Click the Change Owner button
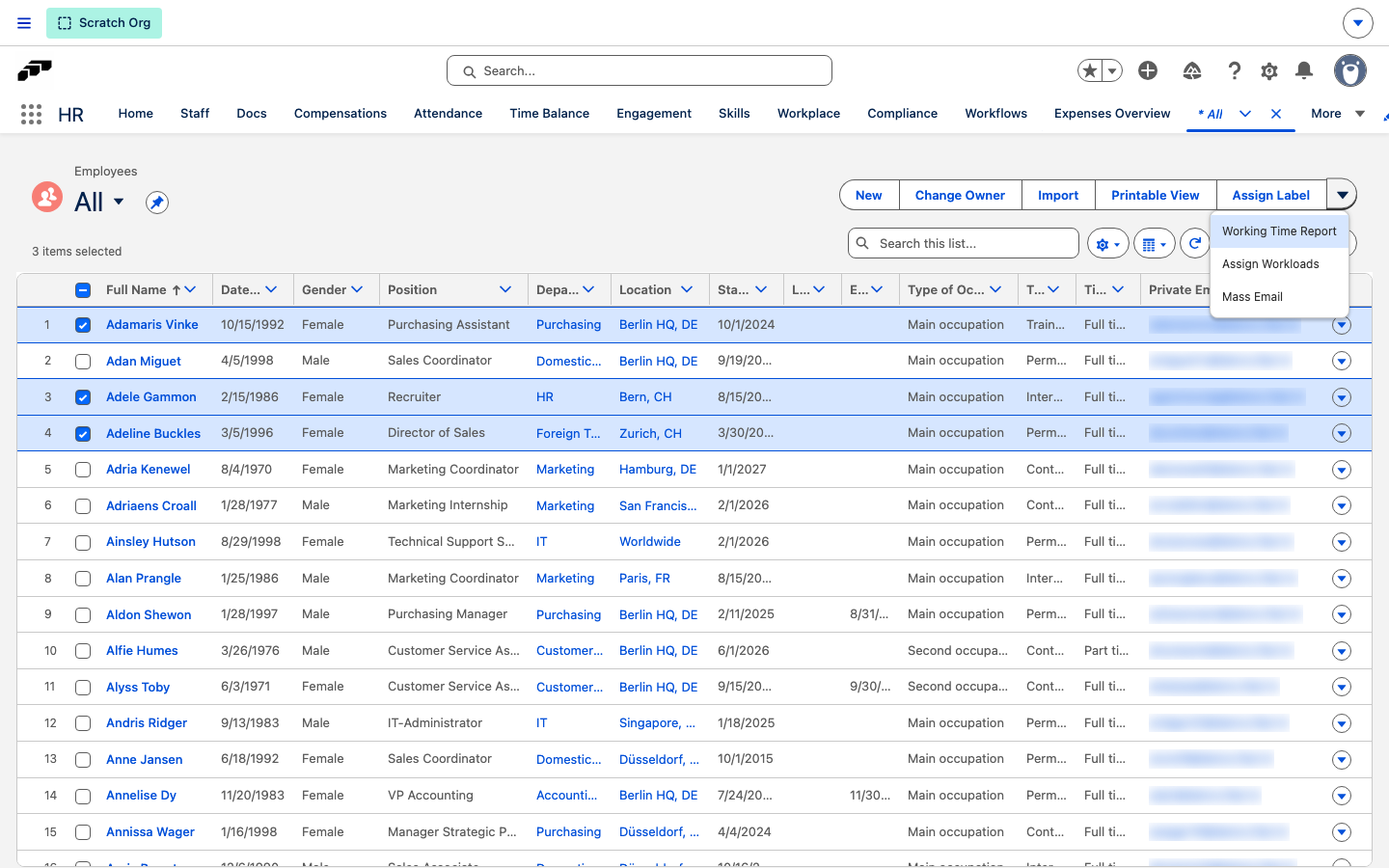Viewport: 1389px width, 868px height. point(960,195)
